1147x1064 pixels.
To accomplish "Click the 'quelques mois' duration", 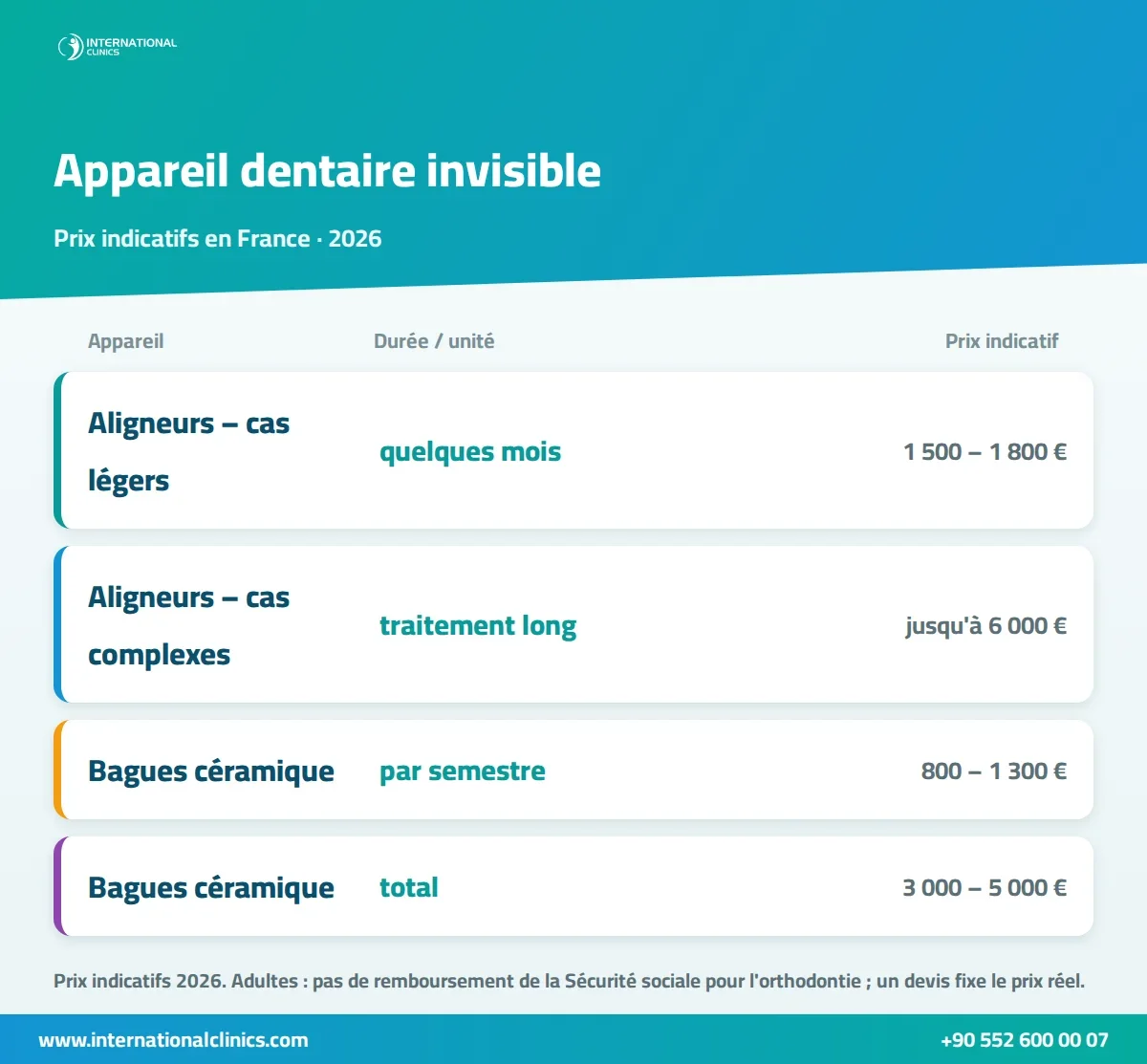I will 470,451.
